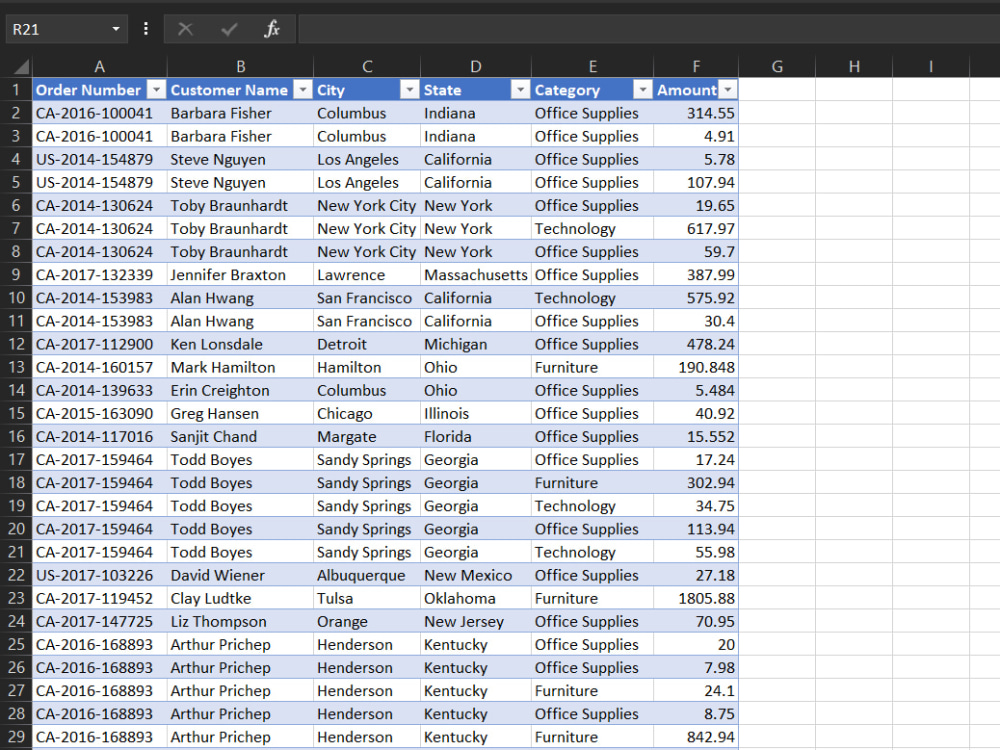Viewport: 1000px width, 750px height.
Task: Open the filter dropdown on State header
Action: (519, 90)
